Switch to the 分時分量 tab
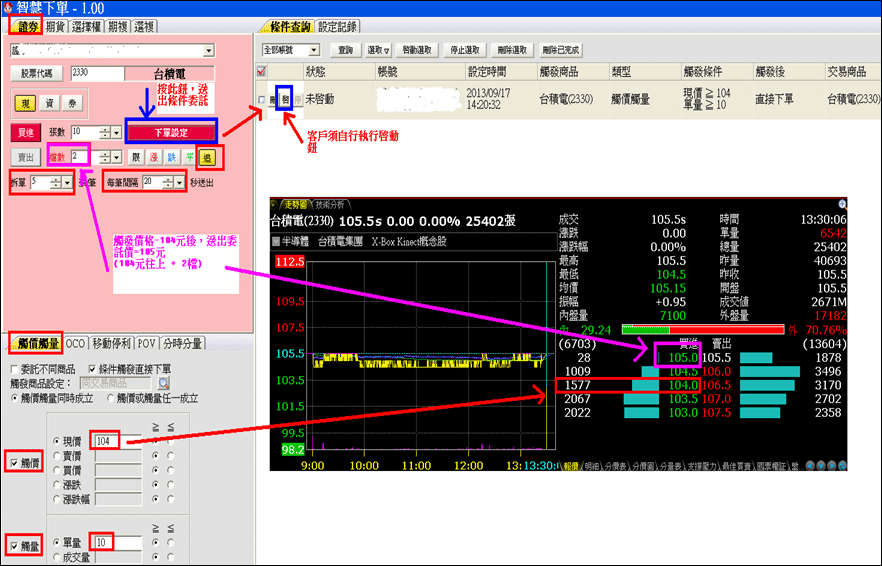The image size is (882, 566). click(182, 344)
